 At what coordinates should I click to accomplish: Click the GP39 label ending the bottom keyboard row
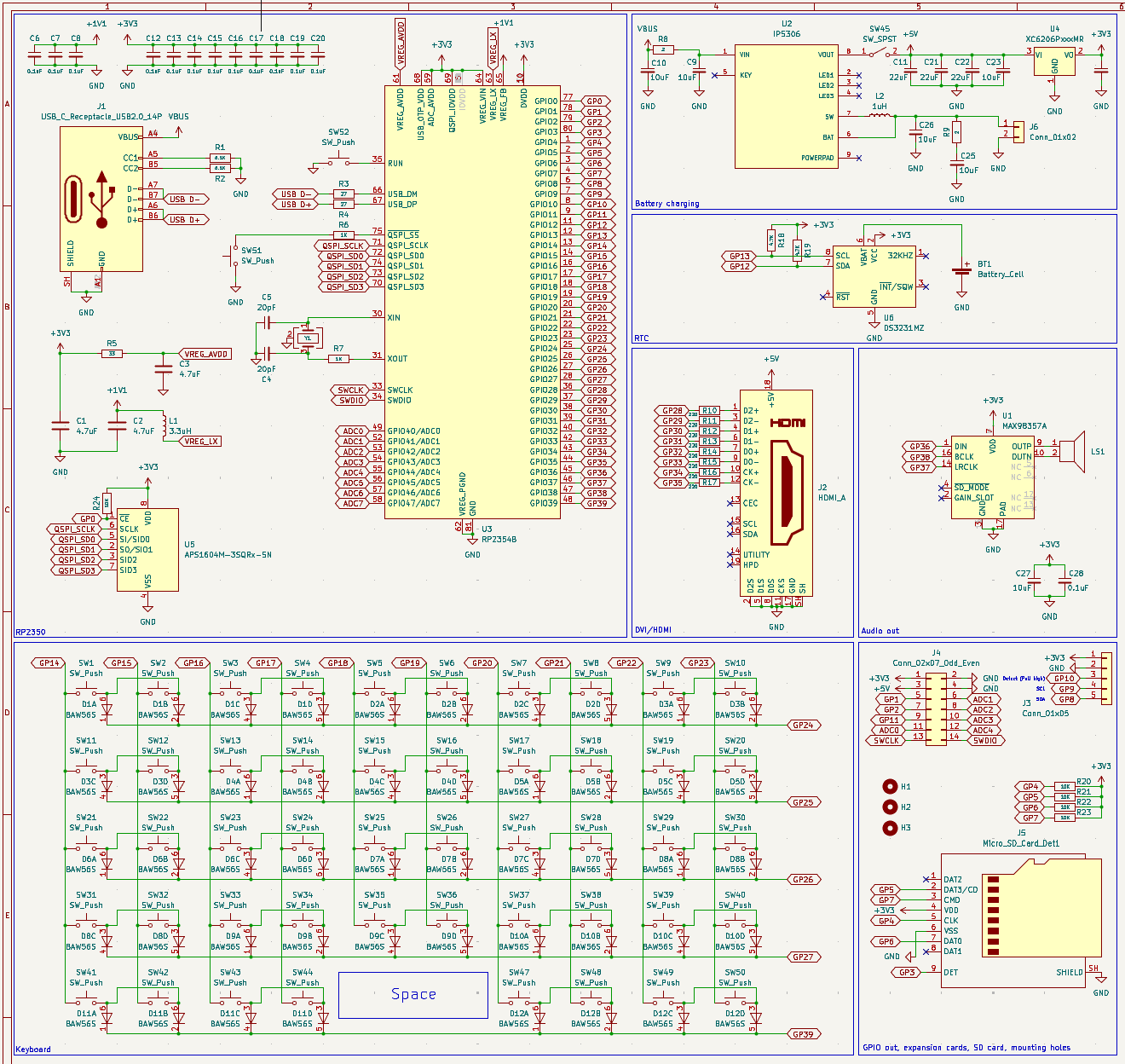pos(804,1034)
